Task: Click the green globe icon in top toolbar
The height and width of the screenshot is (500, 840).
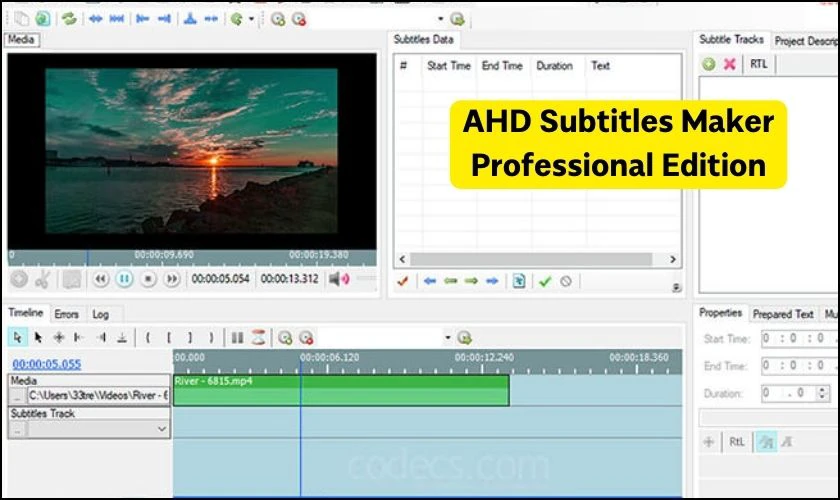Action: click(x=43, y=19)
